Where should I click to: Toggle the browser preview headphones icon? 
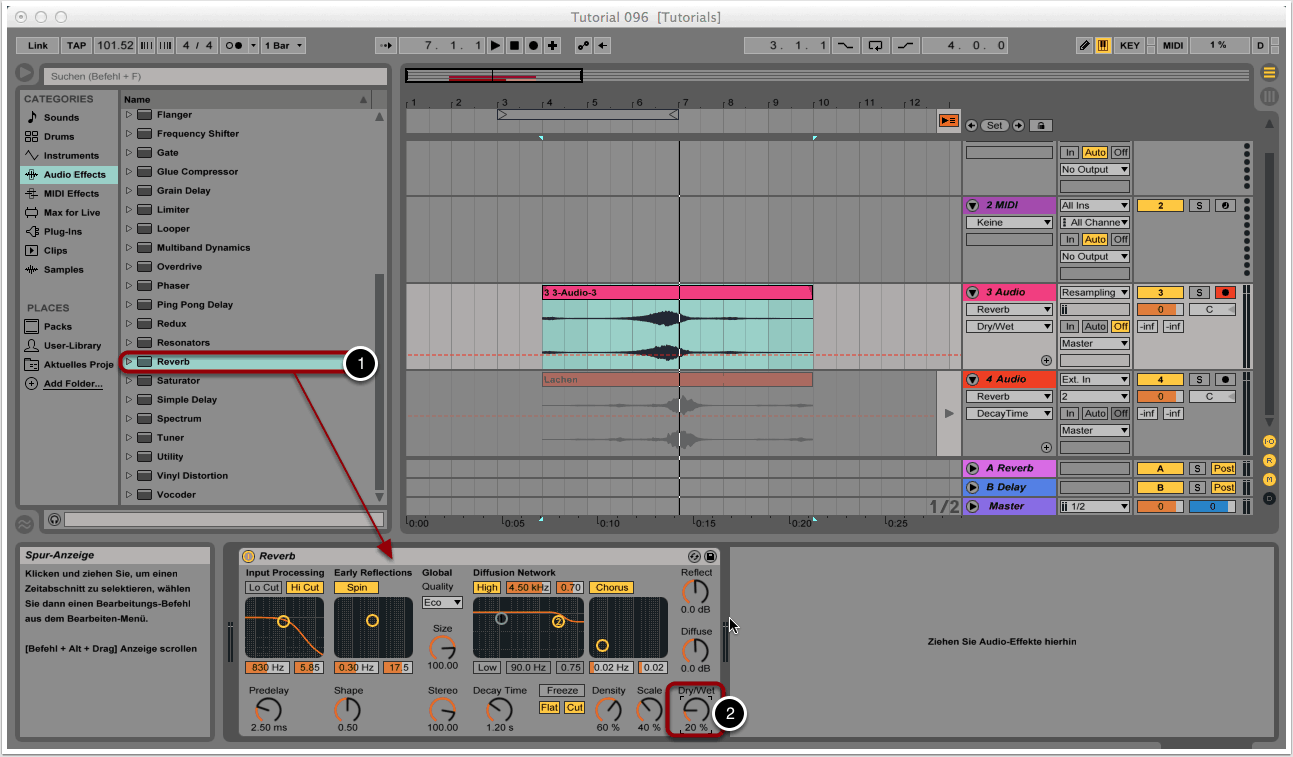pos(54,520)
